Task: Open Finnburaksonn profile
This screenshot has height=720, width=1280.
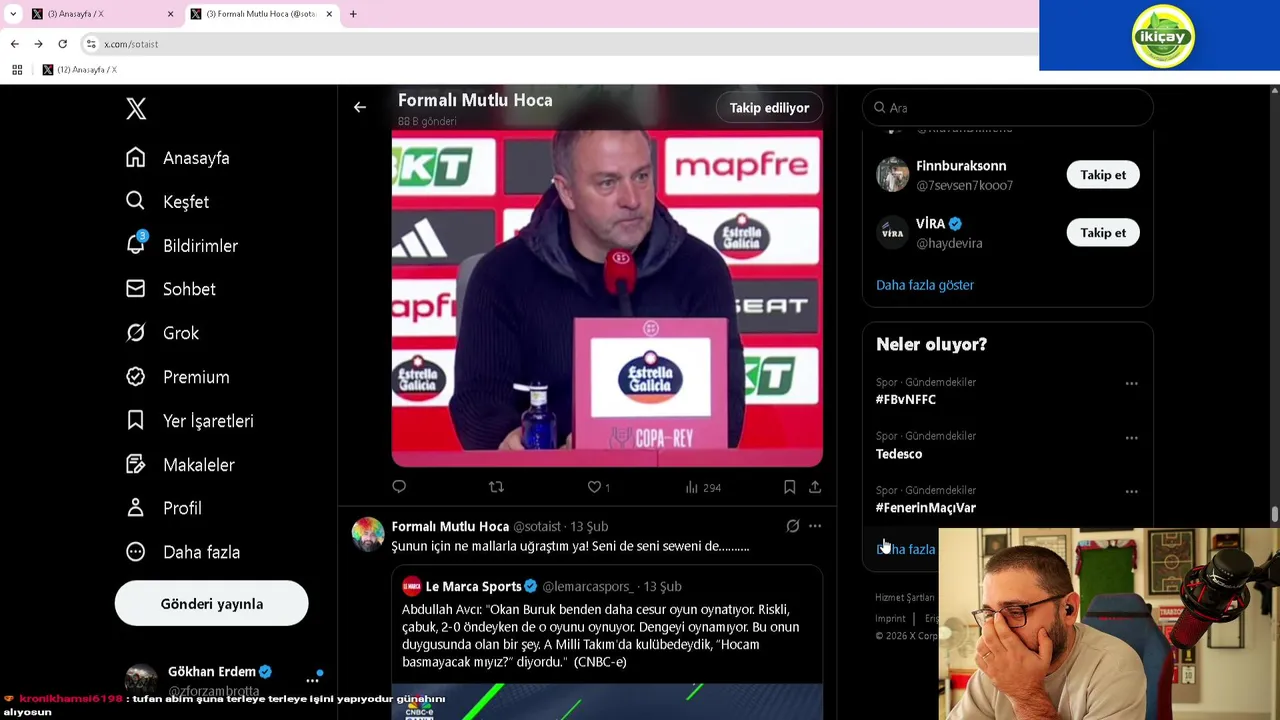Action: (961, 166)
